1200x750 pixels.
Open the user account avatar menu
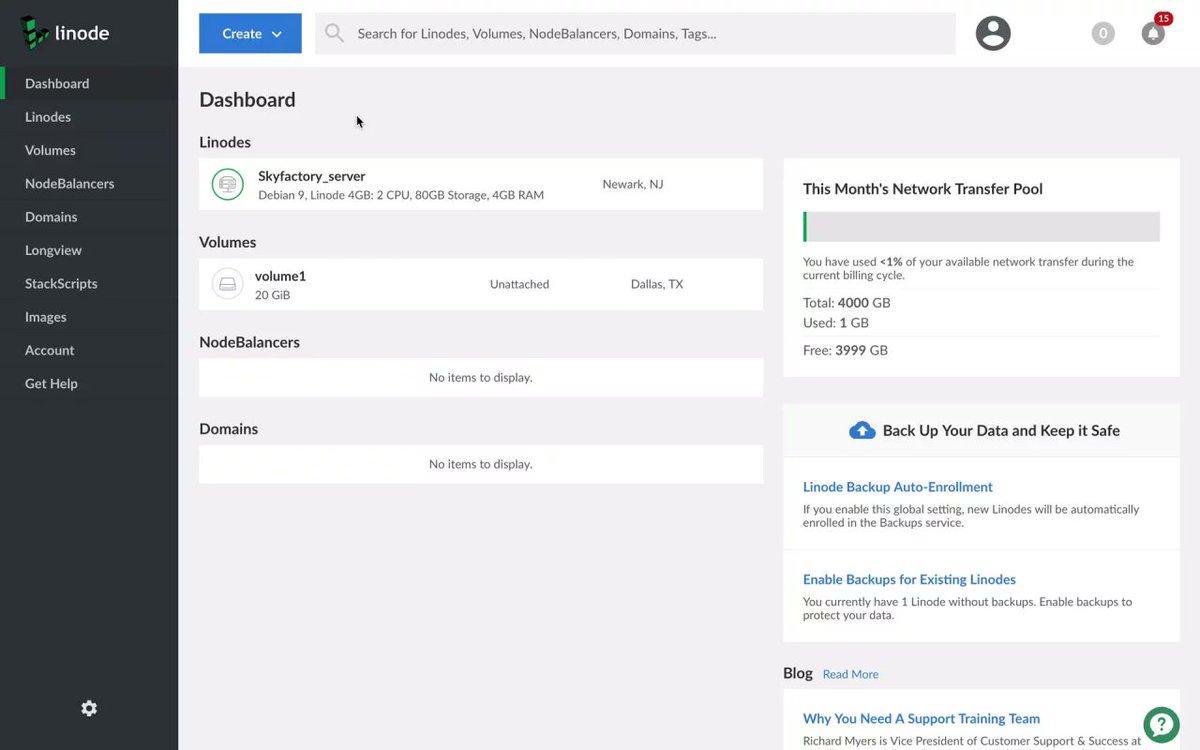pos(993,33)
